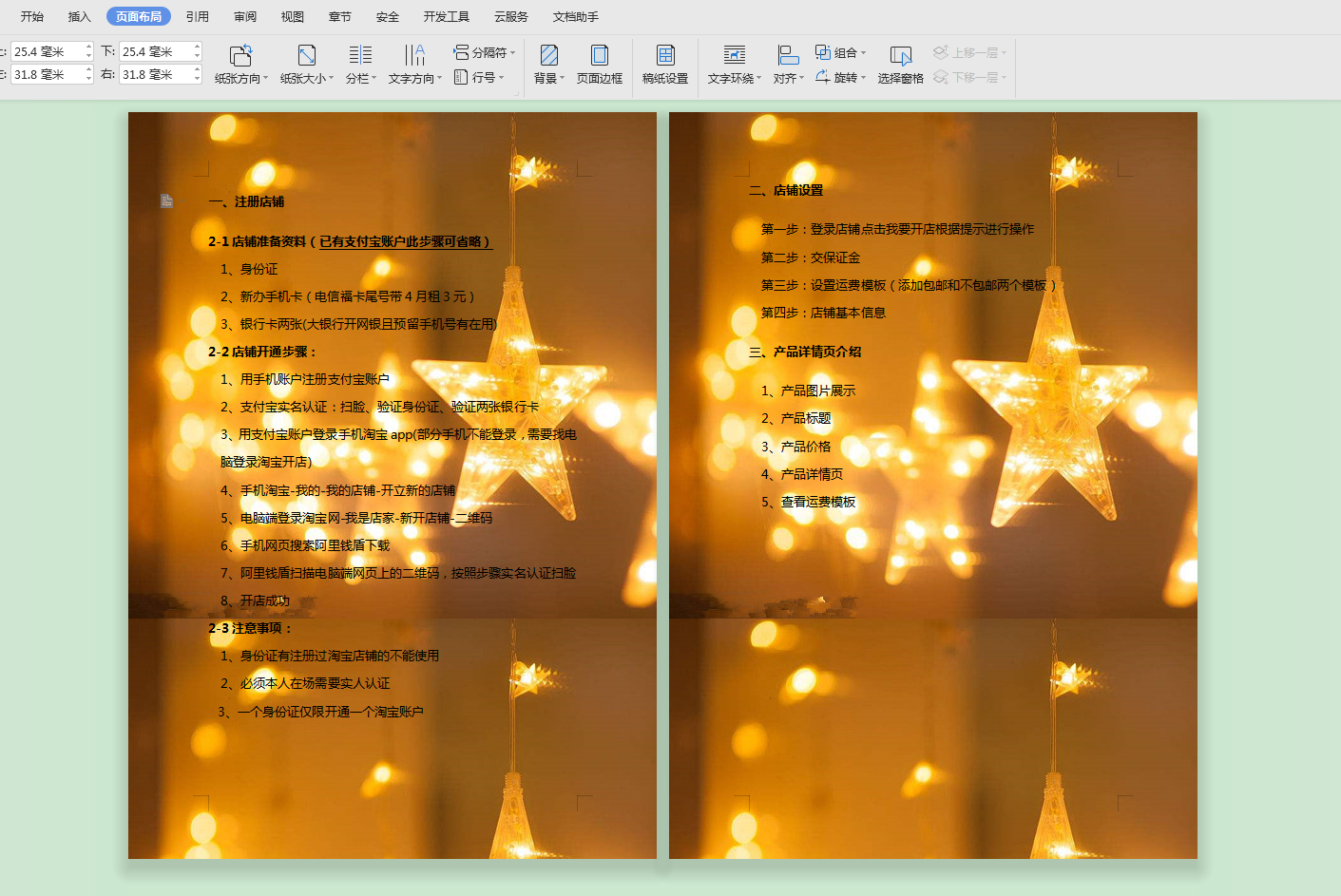Open the 引用 tab
The width and height of the screenshot is (1341, 896).
(198, 16)
